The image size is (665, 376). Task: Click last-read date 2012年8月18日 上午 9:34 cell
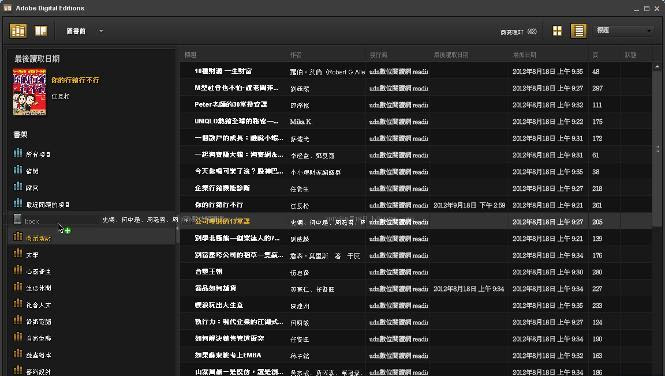(x=469, y=289)
